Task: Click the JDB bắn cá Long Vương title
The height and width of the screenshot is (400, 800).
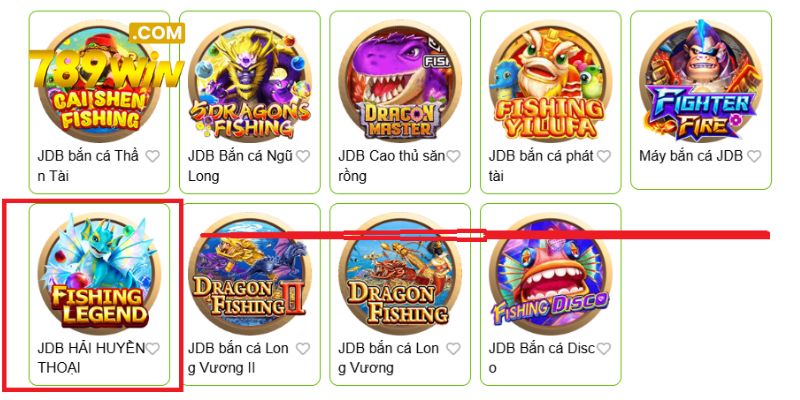Action: click(388, 358)
